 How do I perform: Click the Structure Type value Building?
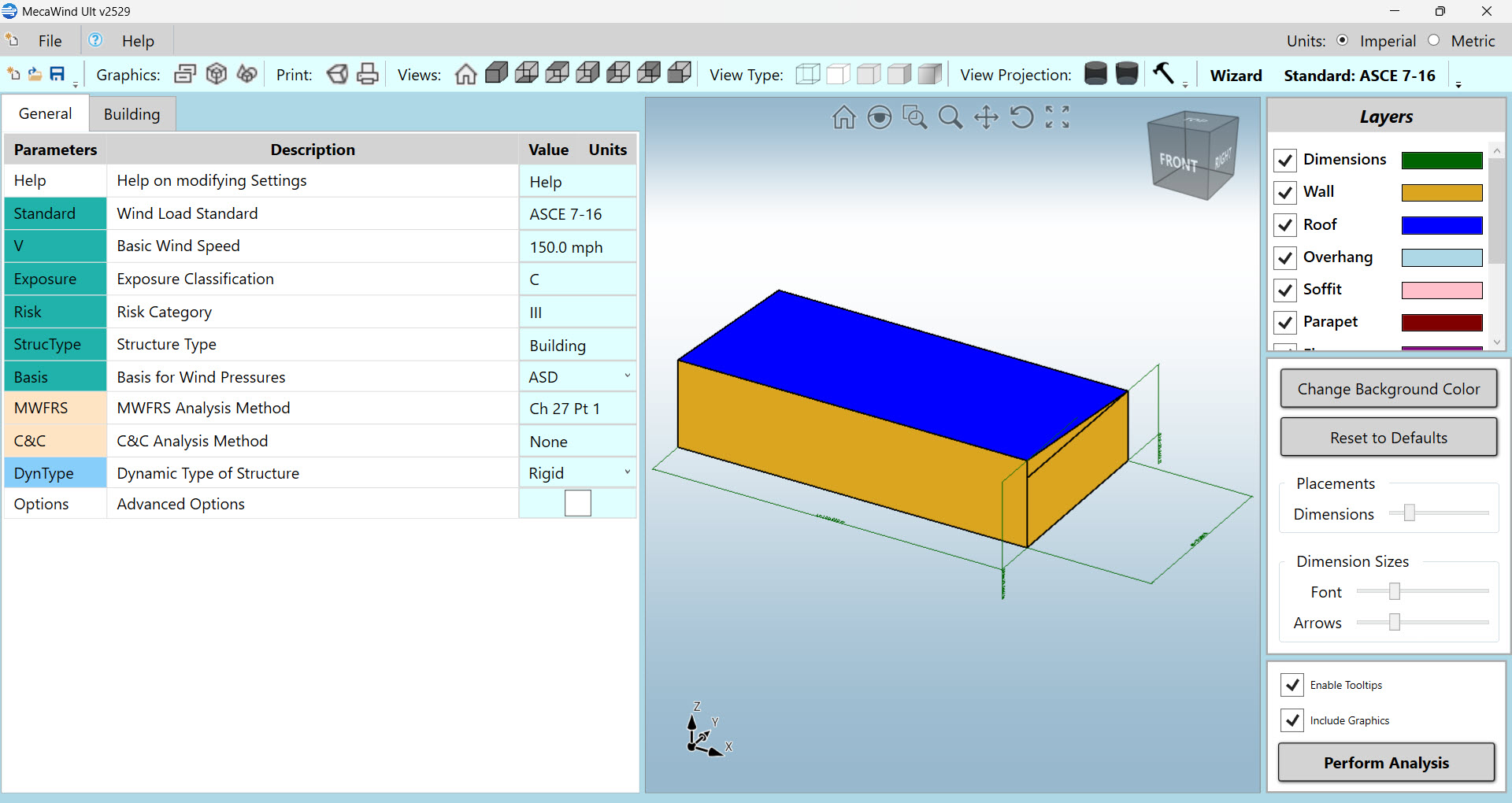[577, 346]
